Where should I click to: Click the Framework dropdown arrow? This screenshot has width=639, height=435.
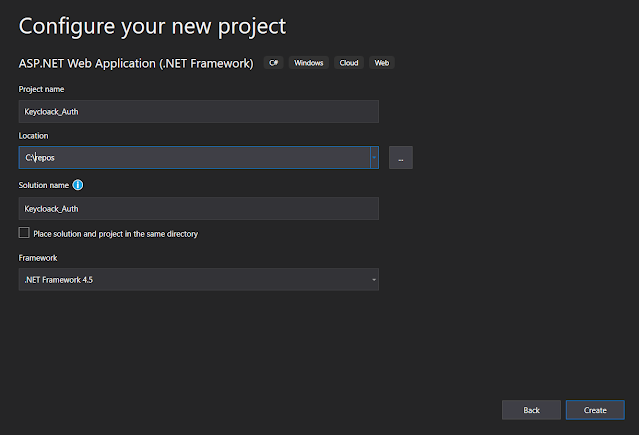(x=374, y=280)
